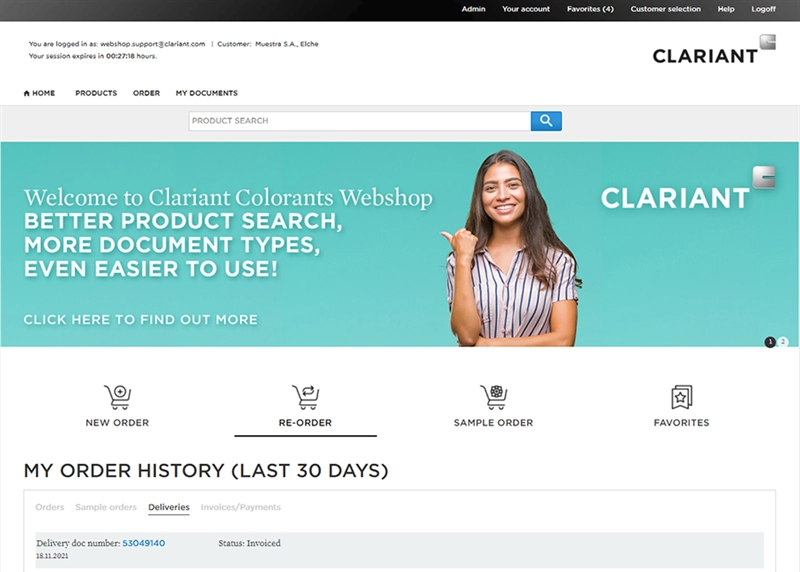Go to banner slide 2 indicator
Image resolution: width=800 pixels, height=572 pixels.
(x=783, y=341)
